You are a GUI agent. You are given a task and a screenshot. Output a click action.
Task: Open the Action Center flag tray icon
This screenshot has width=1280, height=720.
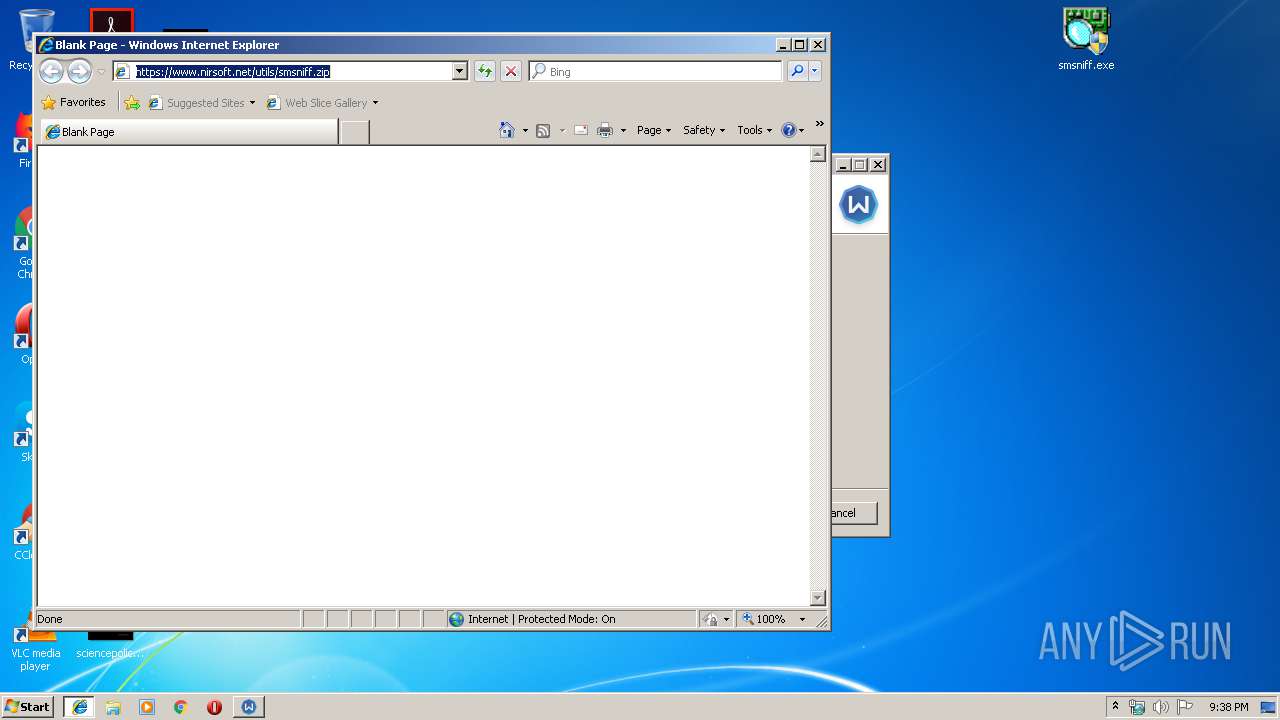(1185, 706)
